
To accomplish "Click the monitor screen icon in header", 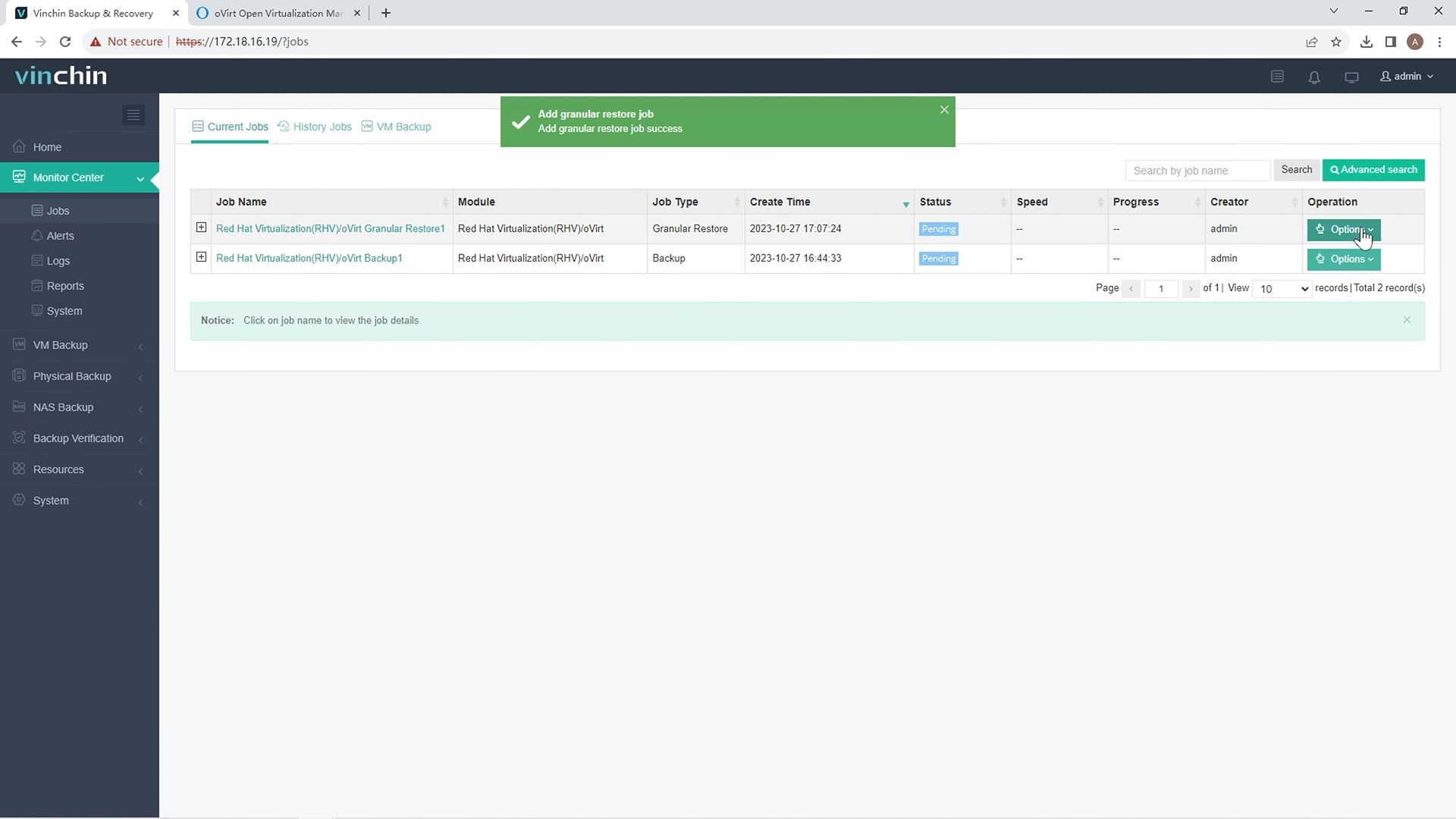I will coord(1351,77).
